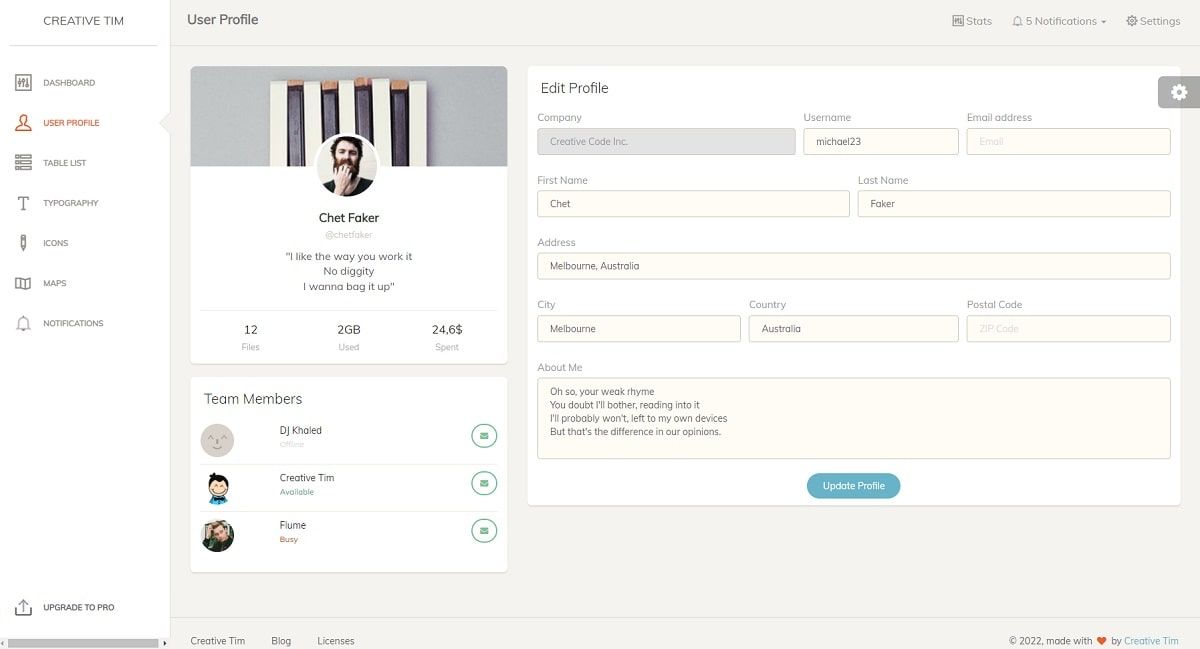Click the envelope next to Creative Tim member
The image size is (1200, 649).
pos(484,483)
